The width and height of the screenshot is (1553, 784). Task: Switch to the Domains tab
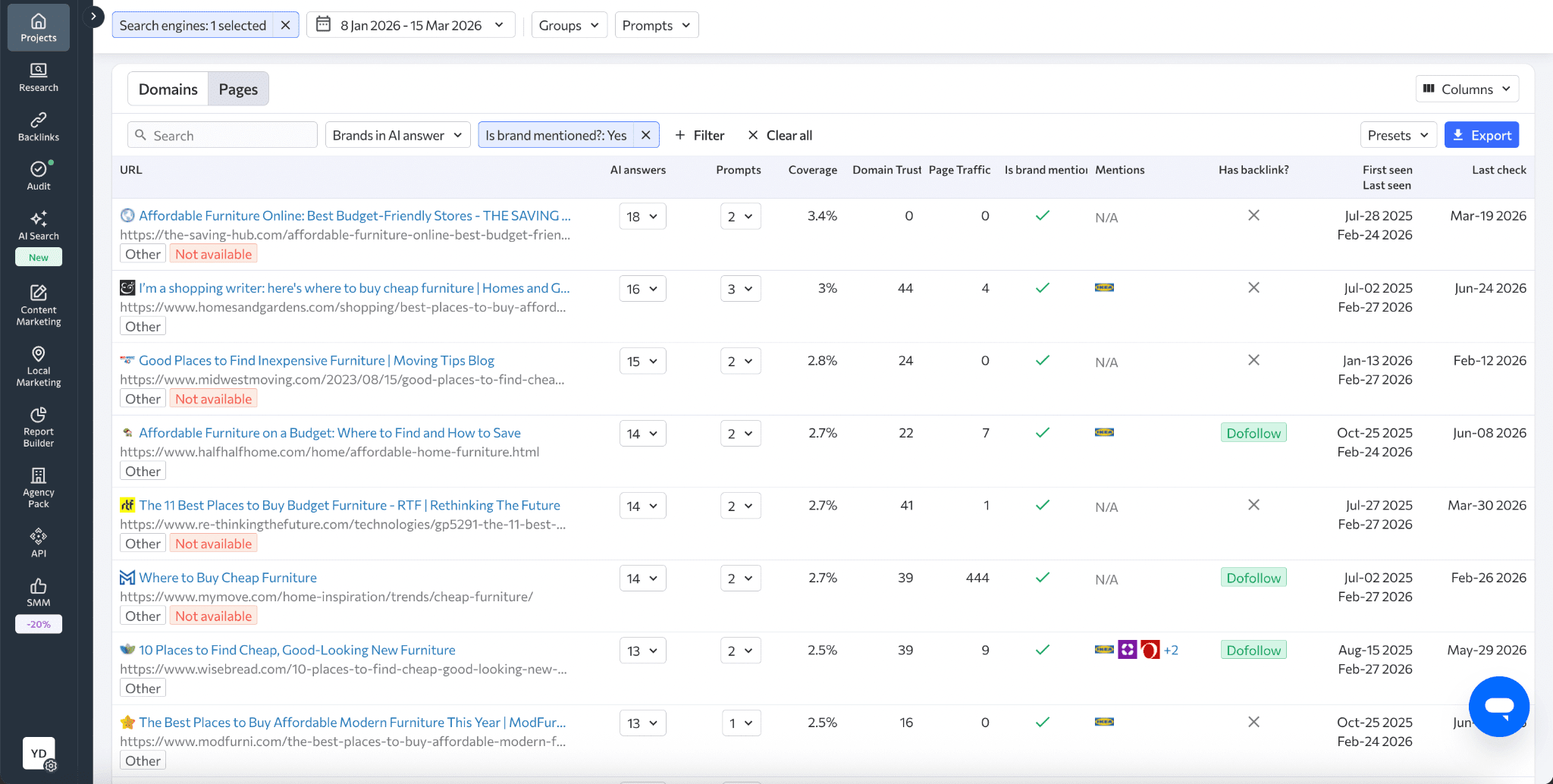[168, 89]
